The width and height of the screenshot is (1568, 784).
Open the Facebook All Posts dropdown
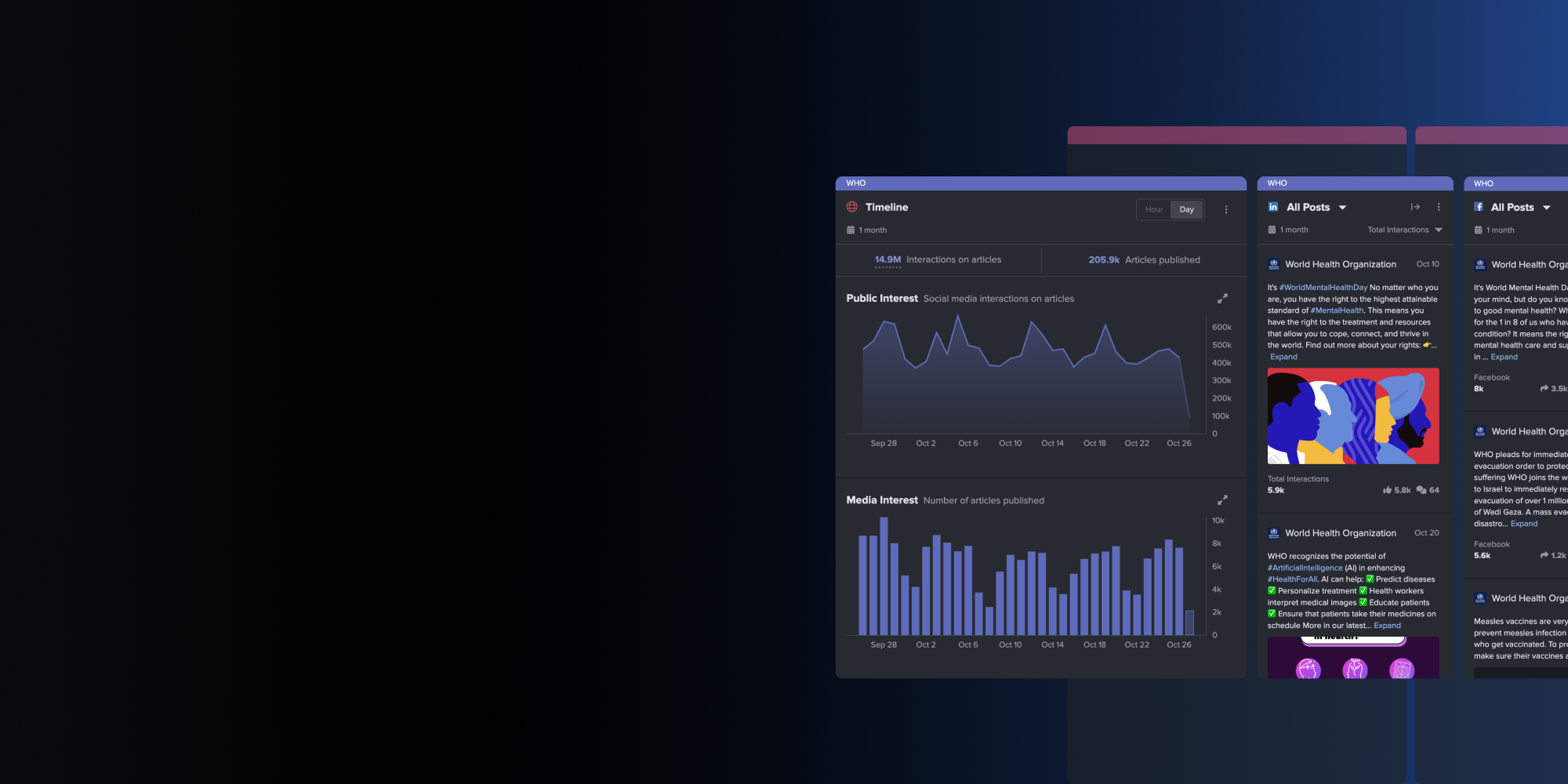click(x=1546, y=208)
